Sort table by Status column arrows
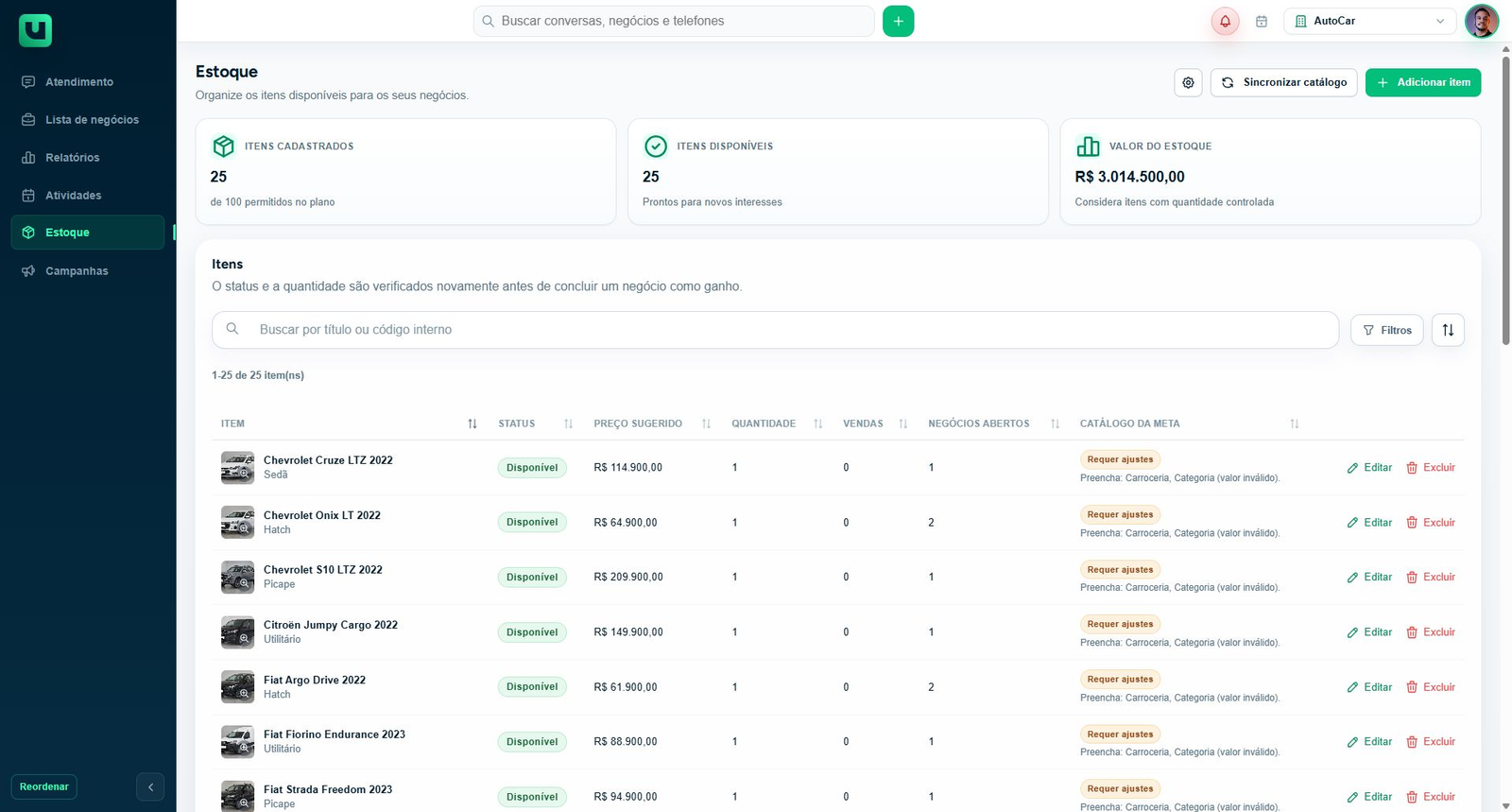This screenshot has width=1512, height=812. [x=568, y=423]
